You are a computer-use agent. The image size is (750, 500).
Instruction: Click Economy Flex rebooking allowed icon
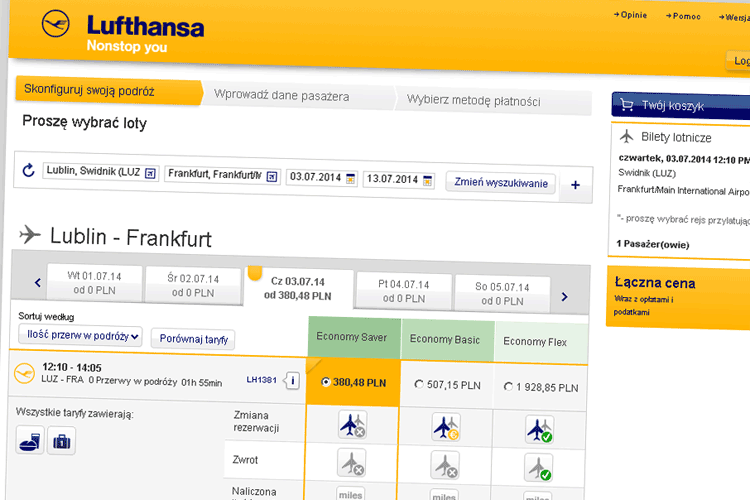coord(540,429)
